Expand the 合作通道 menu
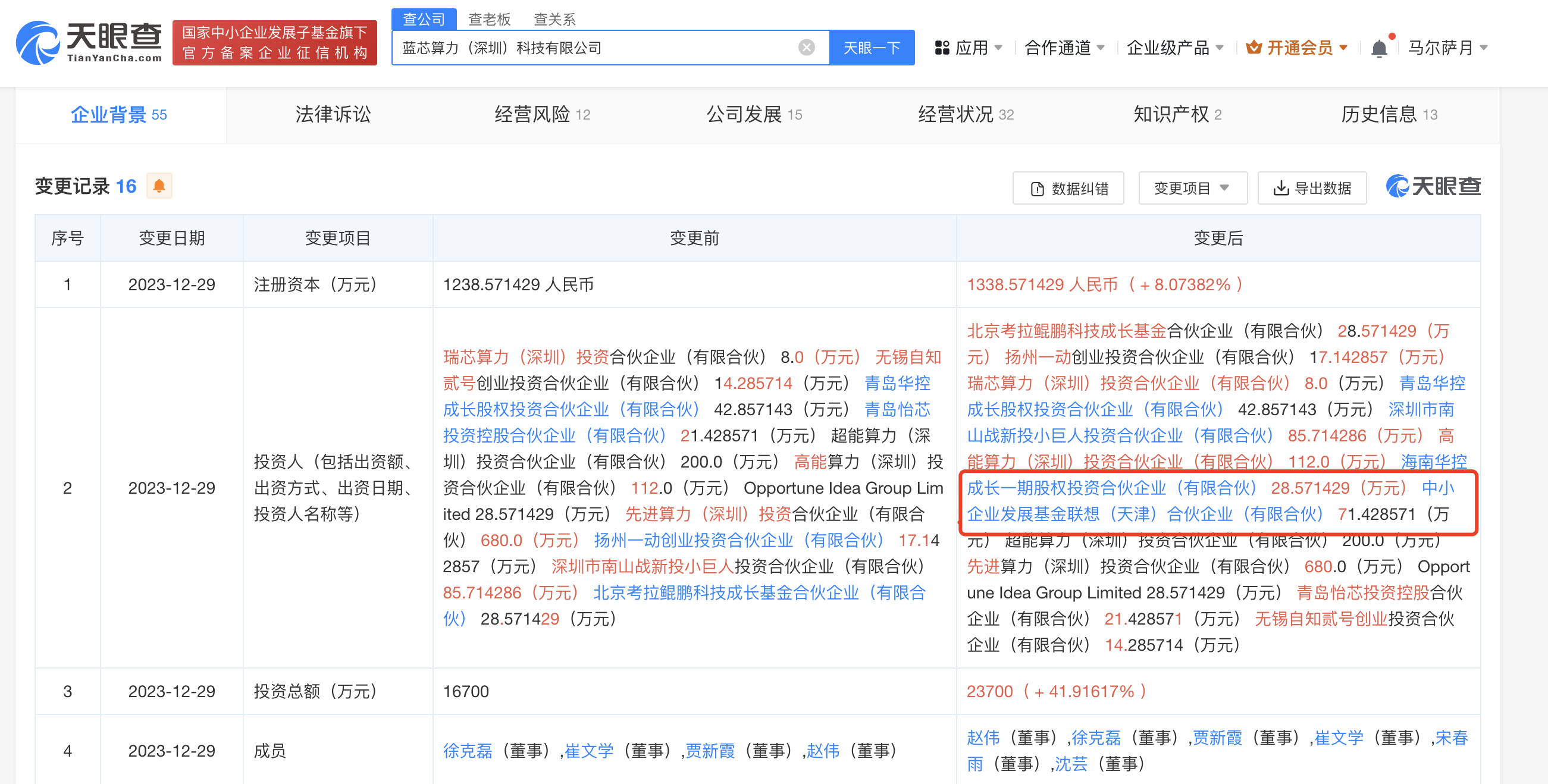The image size is (1548, 784). click(1064, 48)
